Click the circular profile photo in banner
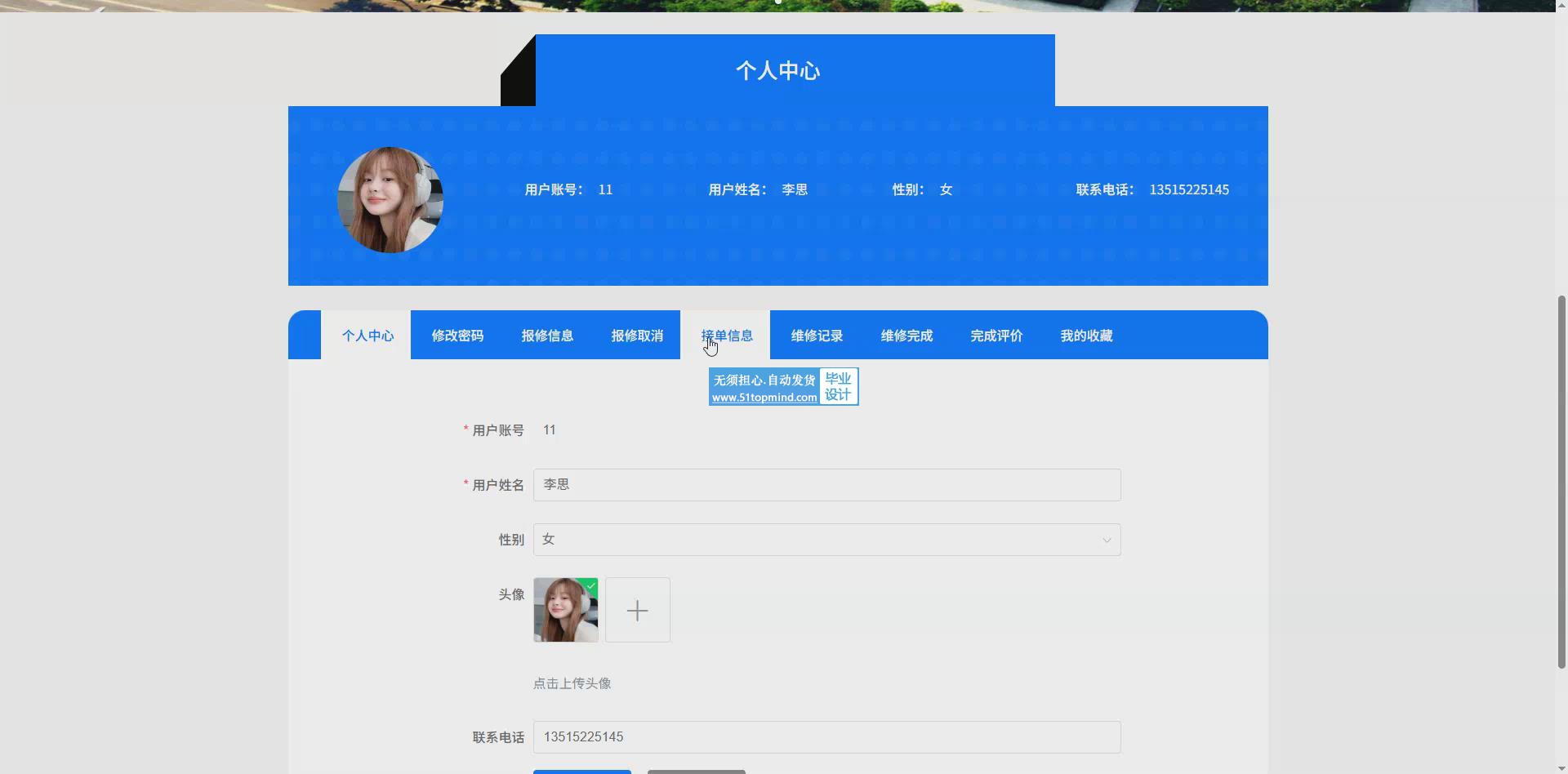The image size is (1568, 774). click(x=390, y=200)
